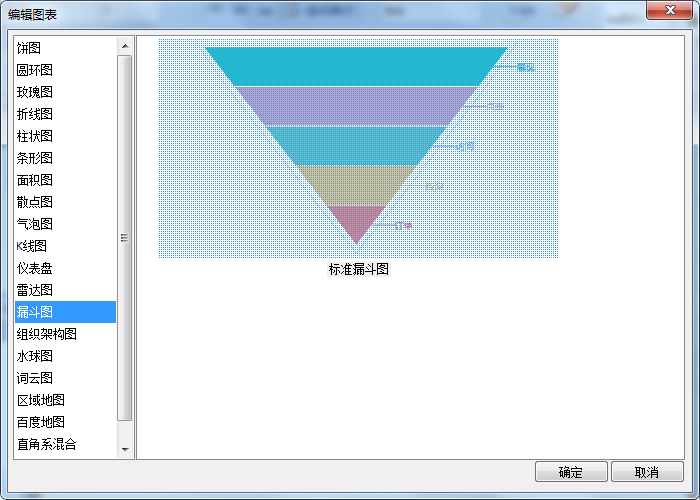Pick 散点图 in the list
700x500 pixels.
pyautogui.click(x=35, y=202)
